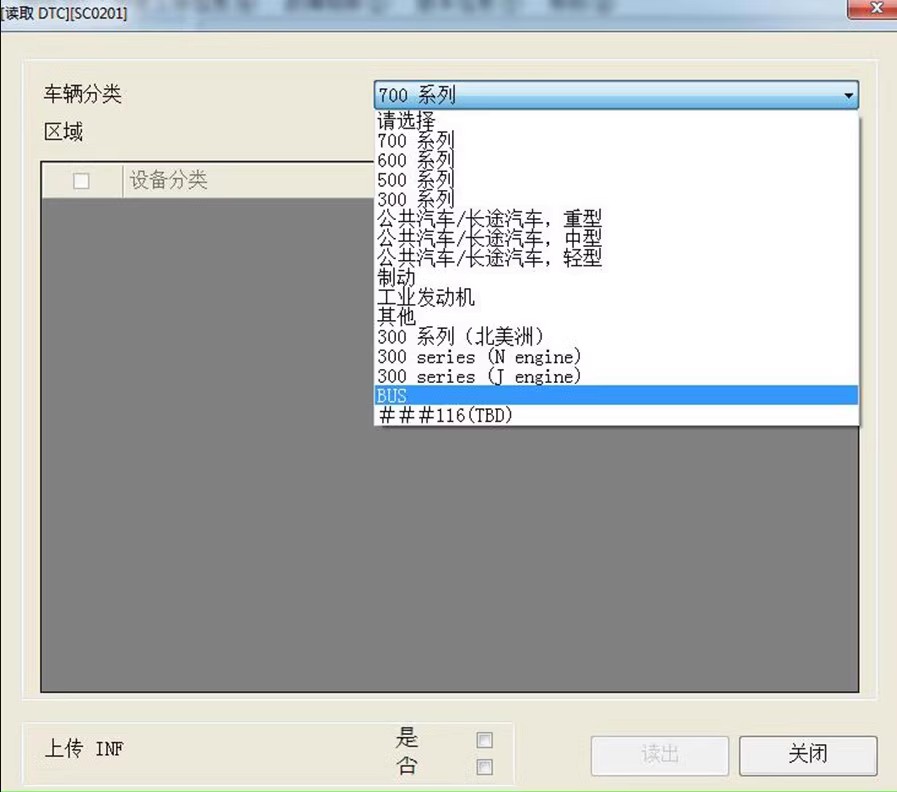Viewport: 897px width, 792px height.
Task: Click the 上传 INF label
Action: point(84,748)
